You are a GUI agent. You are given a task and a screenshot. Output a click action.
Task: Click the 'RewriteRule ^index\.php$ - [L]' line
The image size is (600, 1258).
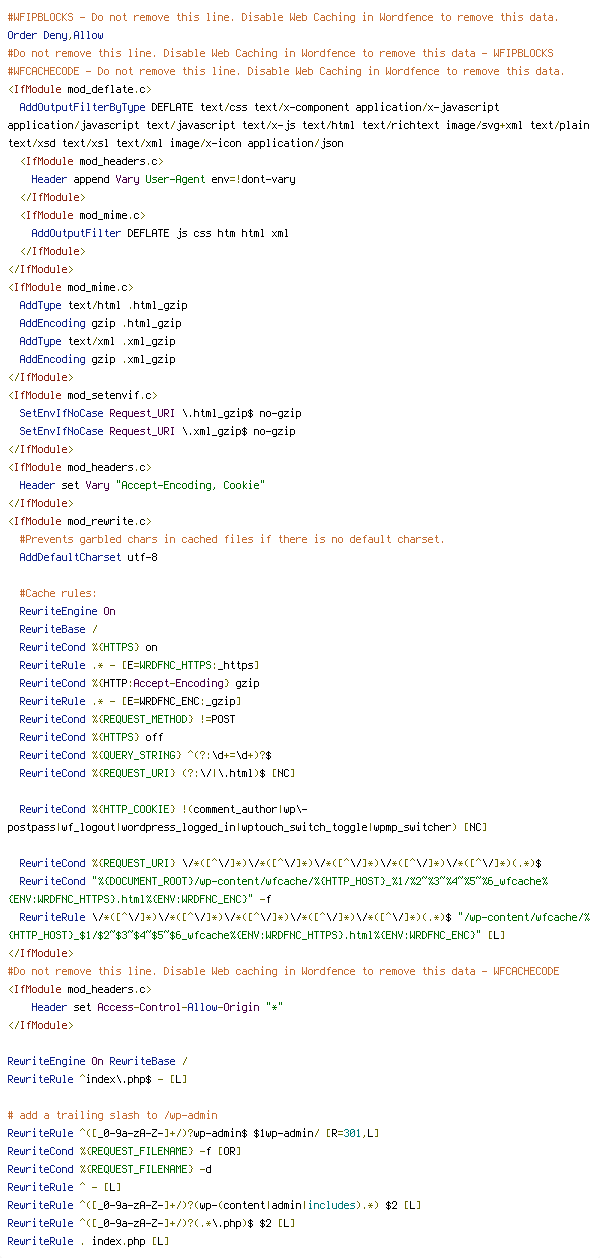point(97,1079)
